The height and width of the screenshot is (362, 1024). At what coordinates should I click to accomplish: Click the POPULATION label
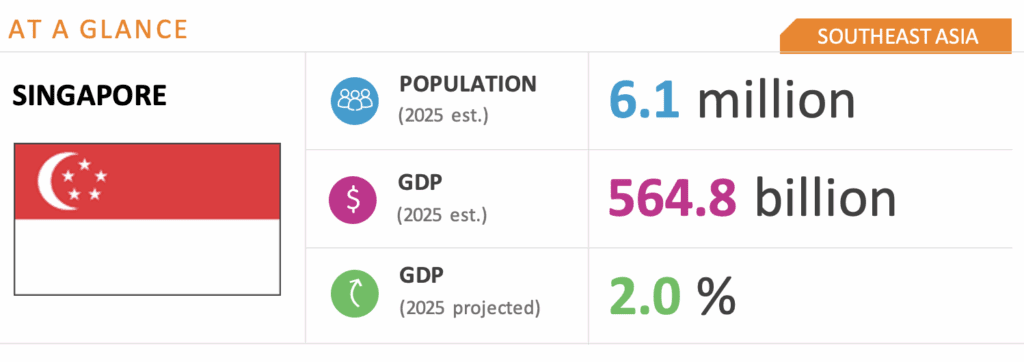pos(468,84)
